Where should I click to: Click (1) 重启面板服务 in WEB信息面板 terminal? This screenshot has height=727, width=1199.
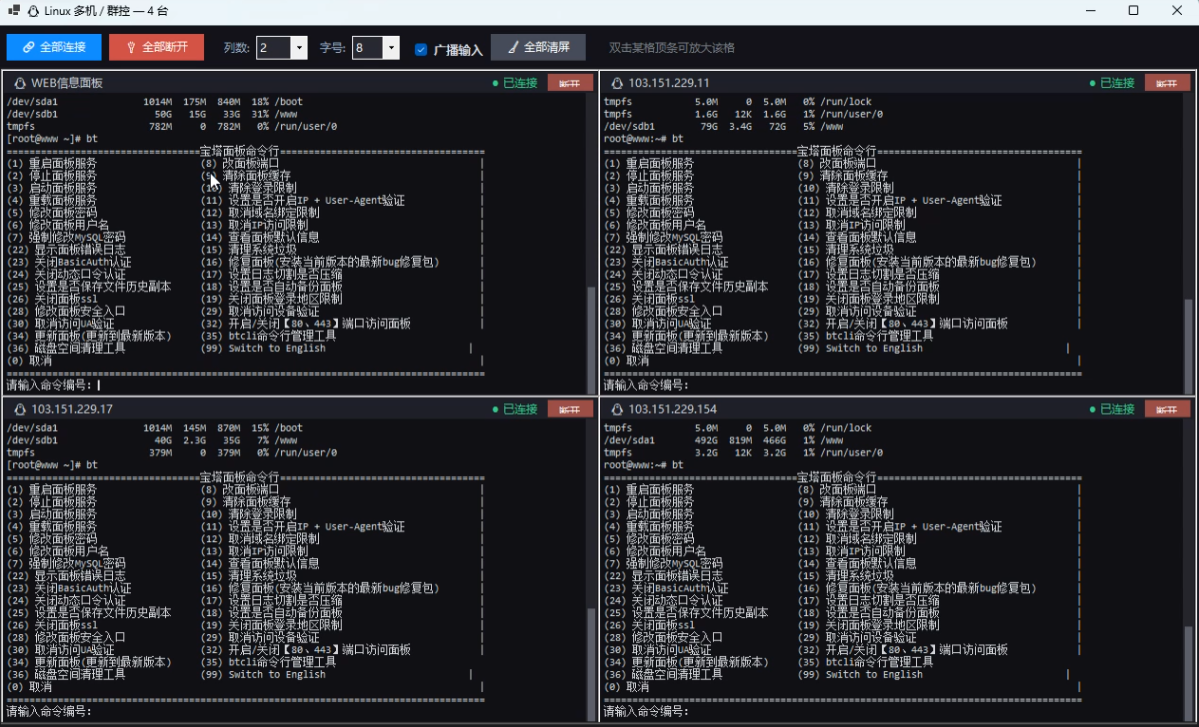[52, 163]
